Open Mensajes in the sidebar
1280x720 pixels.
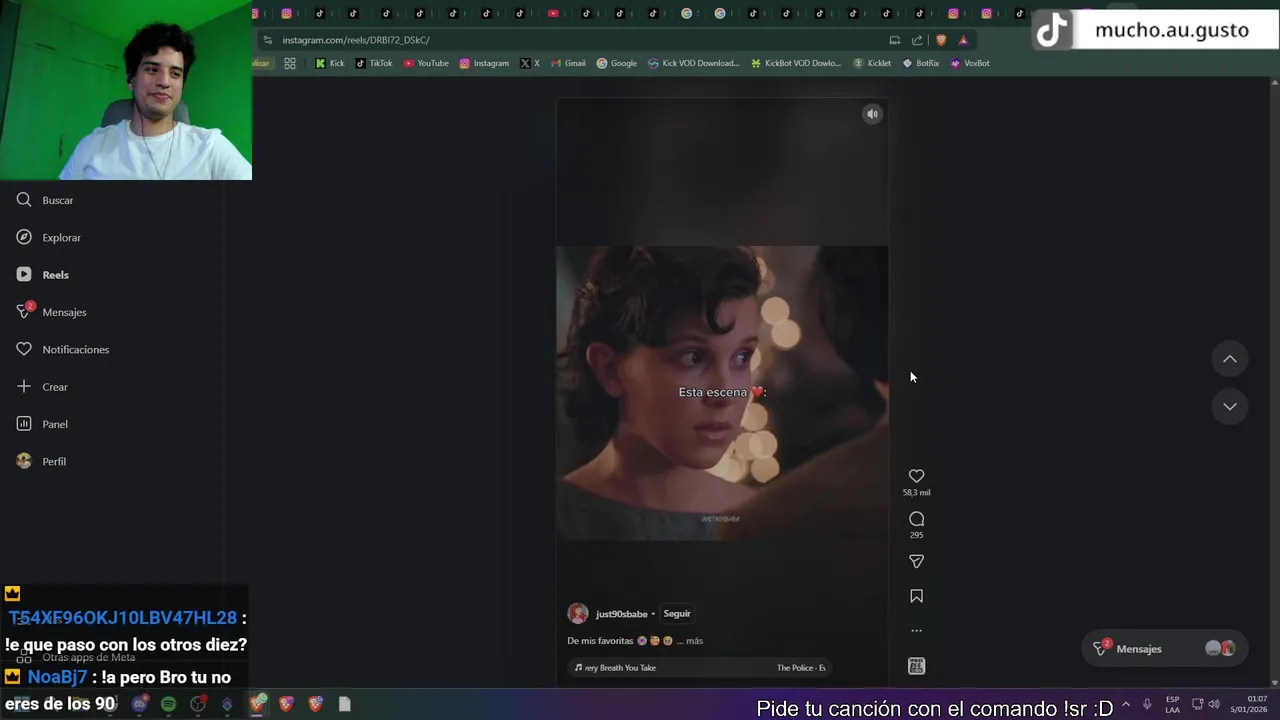(x=52, y=312)
